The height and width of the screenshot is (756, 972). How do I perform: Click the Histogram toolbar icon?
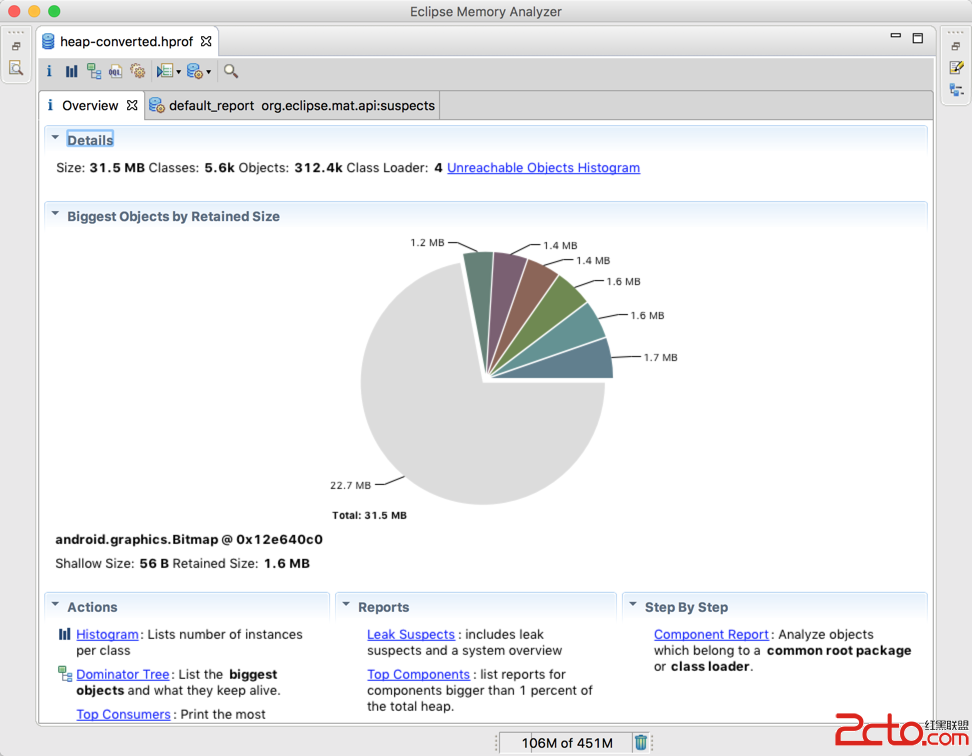tap(71, 71)
